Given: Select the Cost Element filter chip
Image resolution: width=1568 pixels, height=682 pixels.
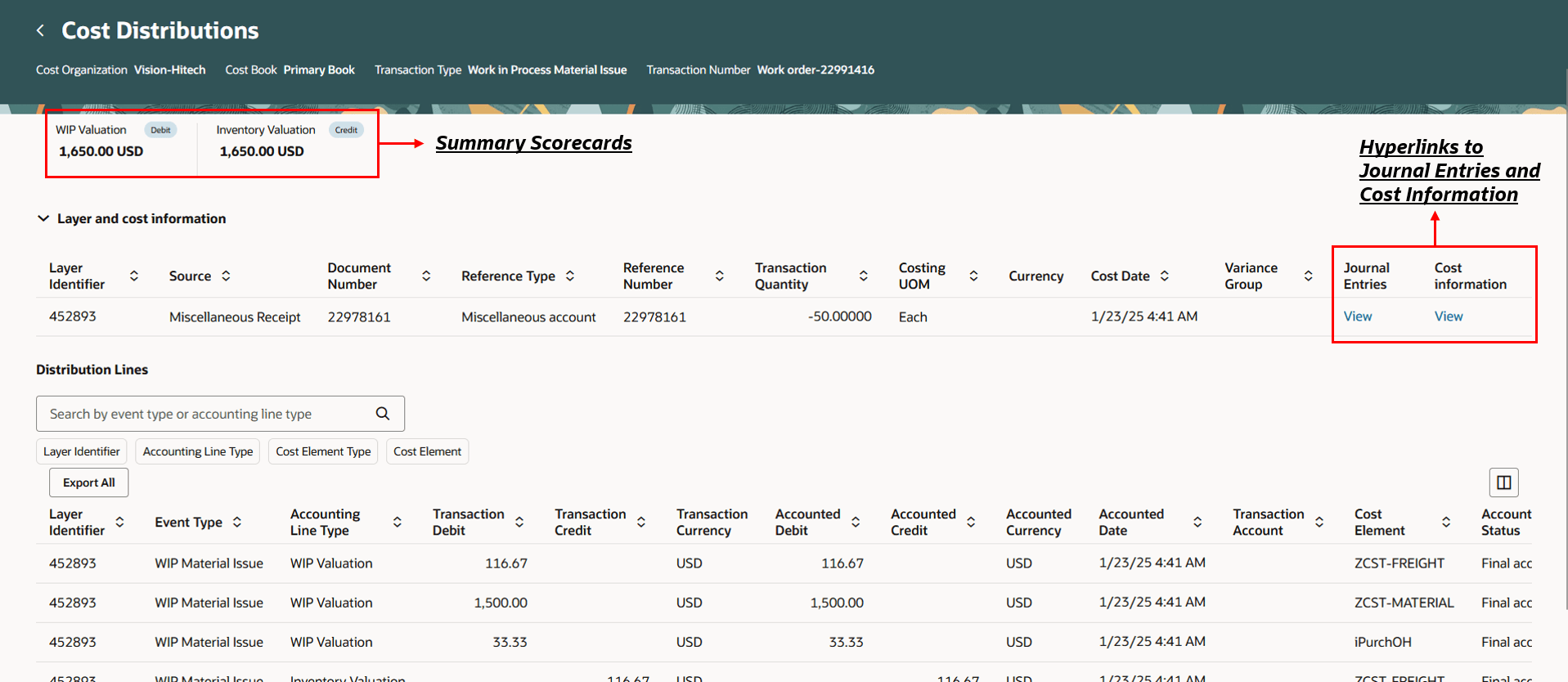Looking at the screenshot, I should pyautogui.click(x=427, y=451).
